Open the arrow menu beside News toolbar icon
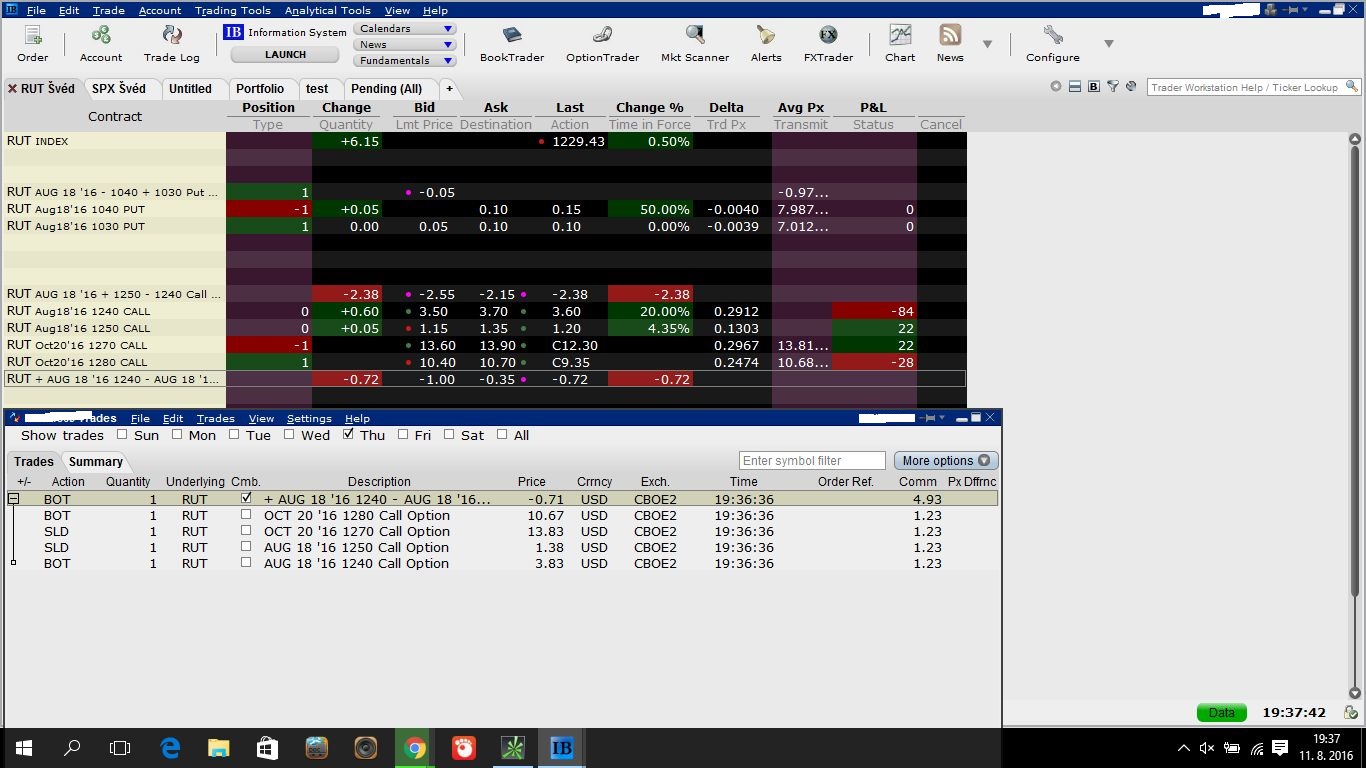 (x=987, y=44)
